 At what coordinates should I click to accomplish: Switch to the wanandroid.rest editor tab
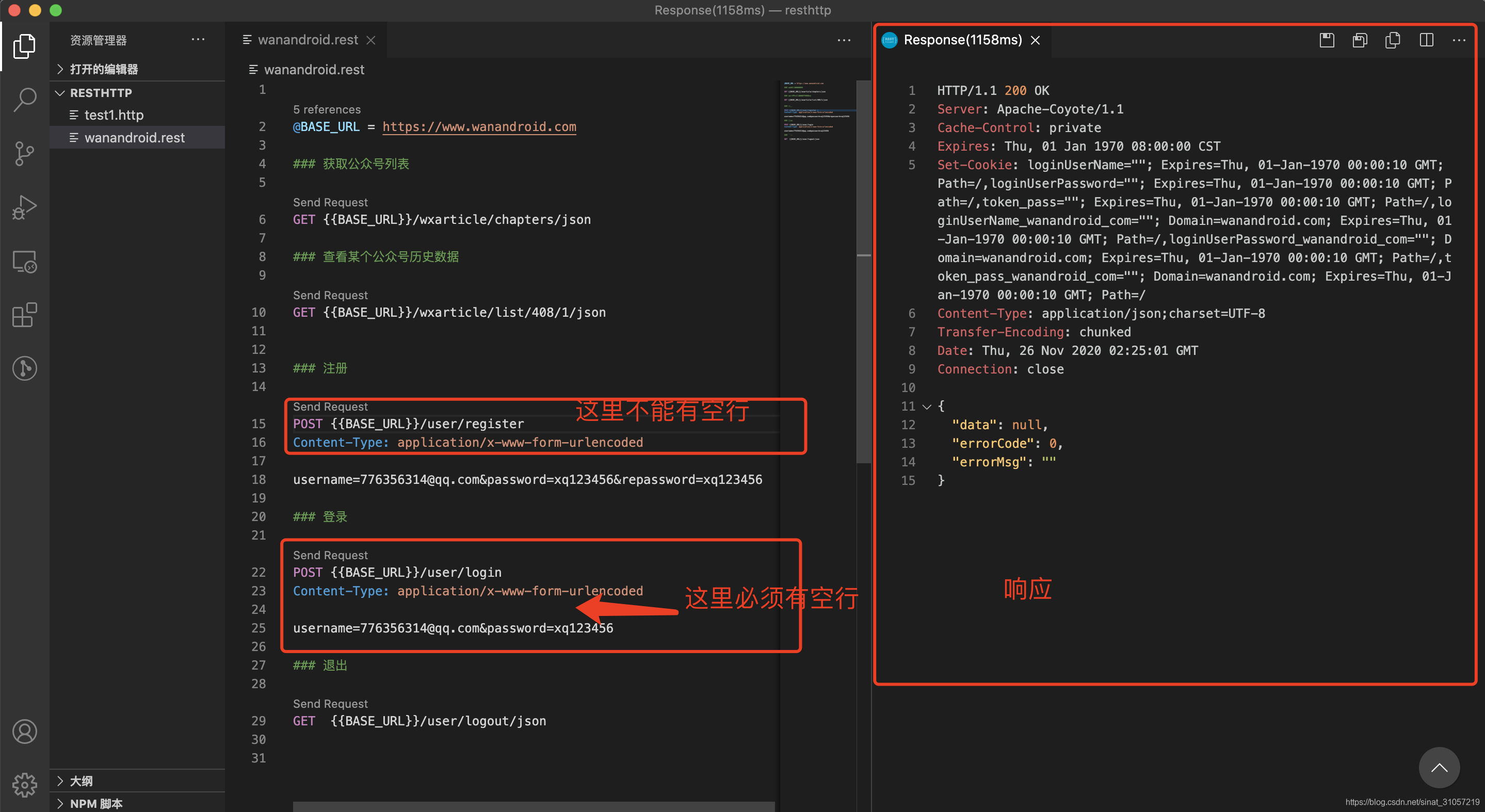point(308,40)
